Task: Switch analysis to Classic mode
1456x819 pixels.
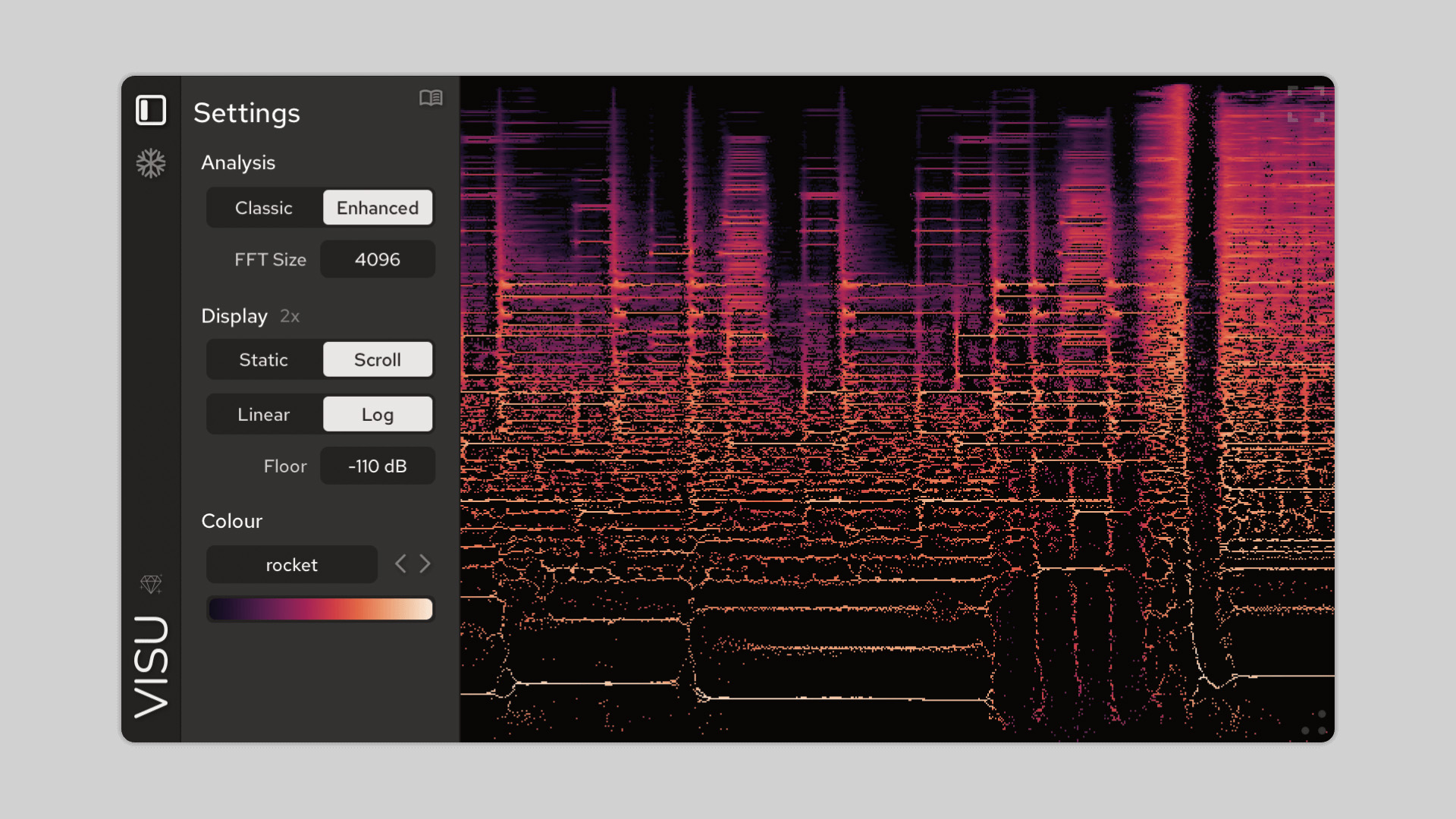Action: coord(264,208)
